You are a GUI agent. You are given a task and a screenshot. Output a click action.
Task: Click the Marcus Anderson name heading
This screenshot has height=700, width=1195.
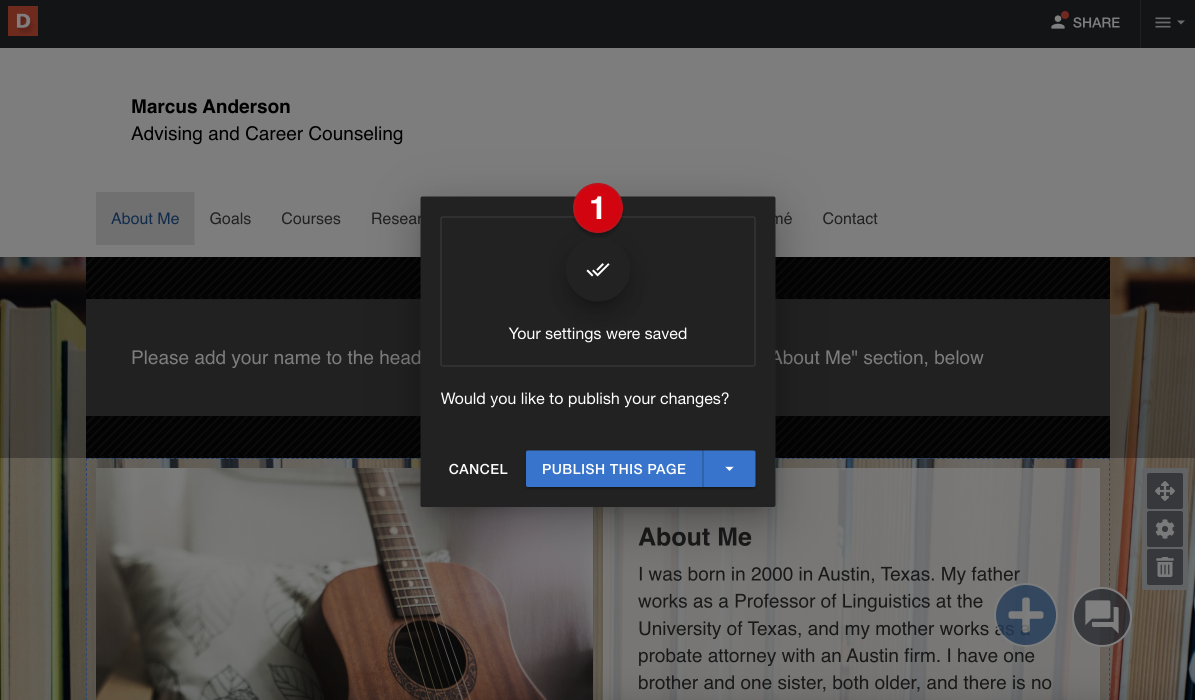210,107
